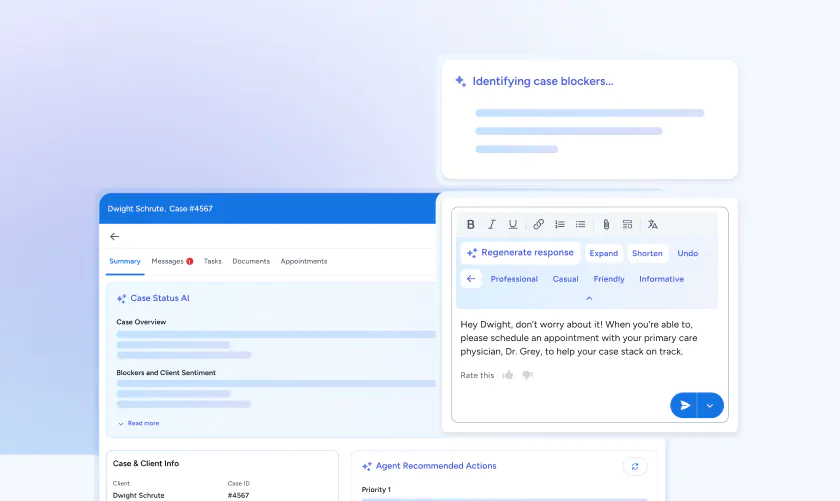Switch to the Tasks tab
This screenshot has width=840, height=501.
tap(212, 261)
